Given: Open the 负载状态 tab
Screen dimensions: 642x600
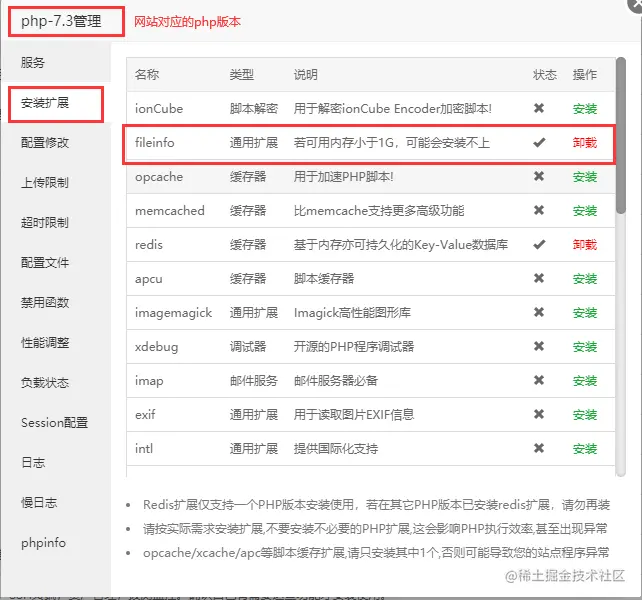Looking at the screenshot, I should 56,383.
